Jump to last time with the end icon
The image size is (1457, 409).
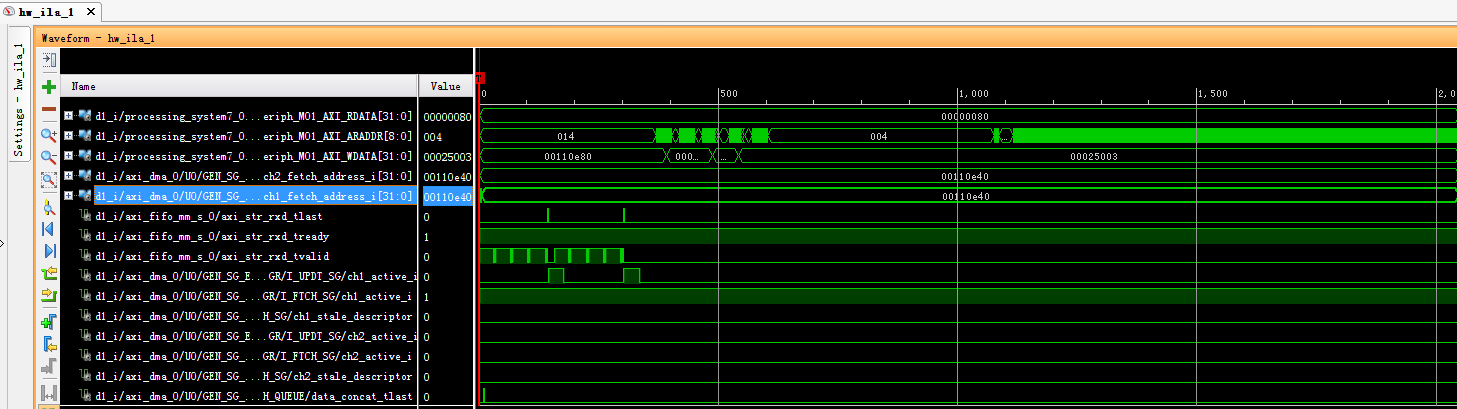click(49, 251)
